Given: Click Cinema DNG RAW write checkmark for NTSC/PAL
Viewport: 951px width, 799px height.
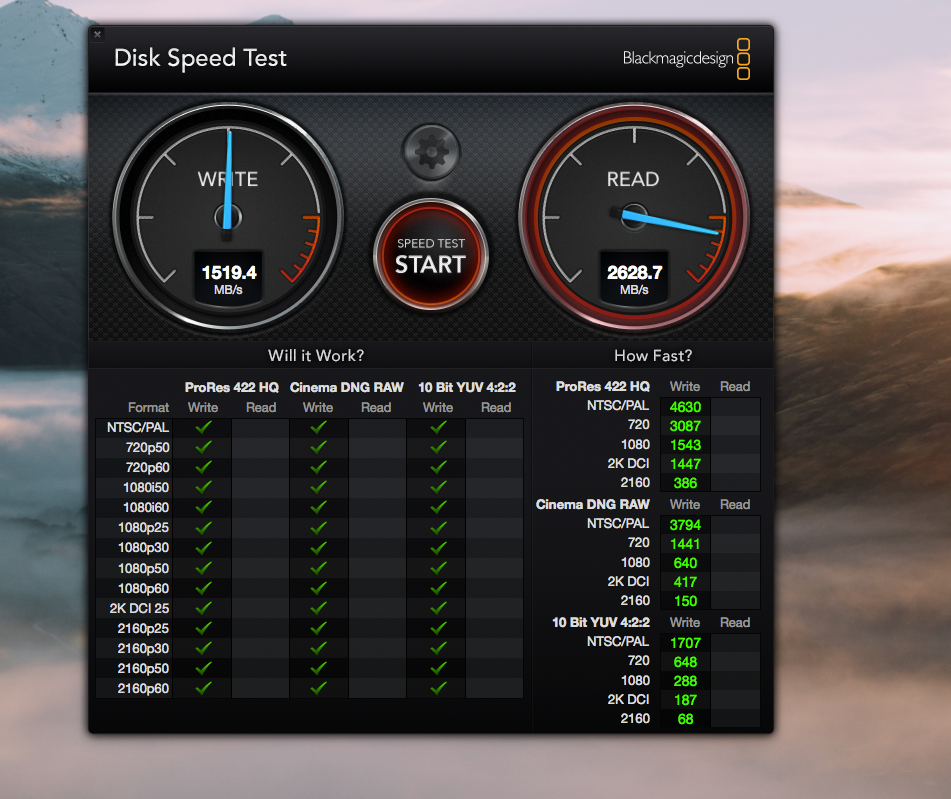Looking at the screenshot, I should (318, 427).
